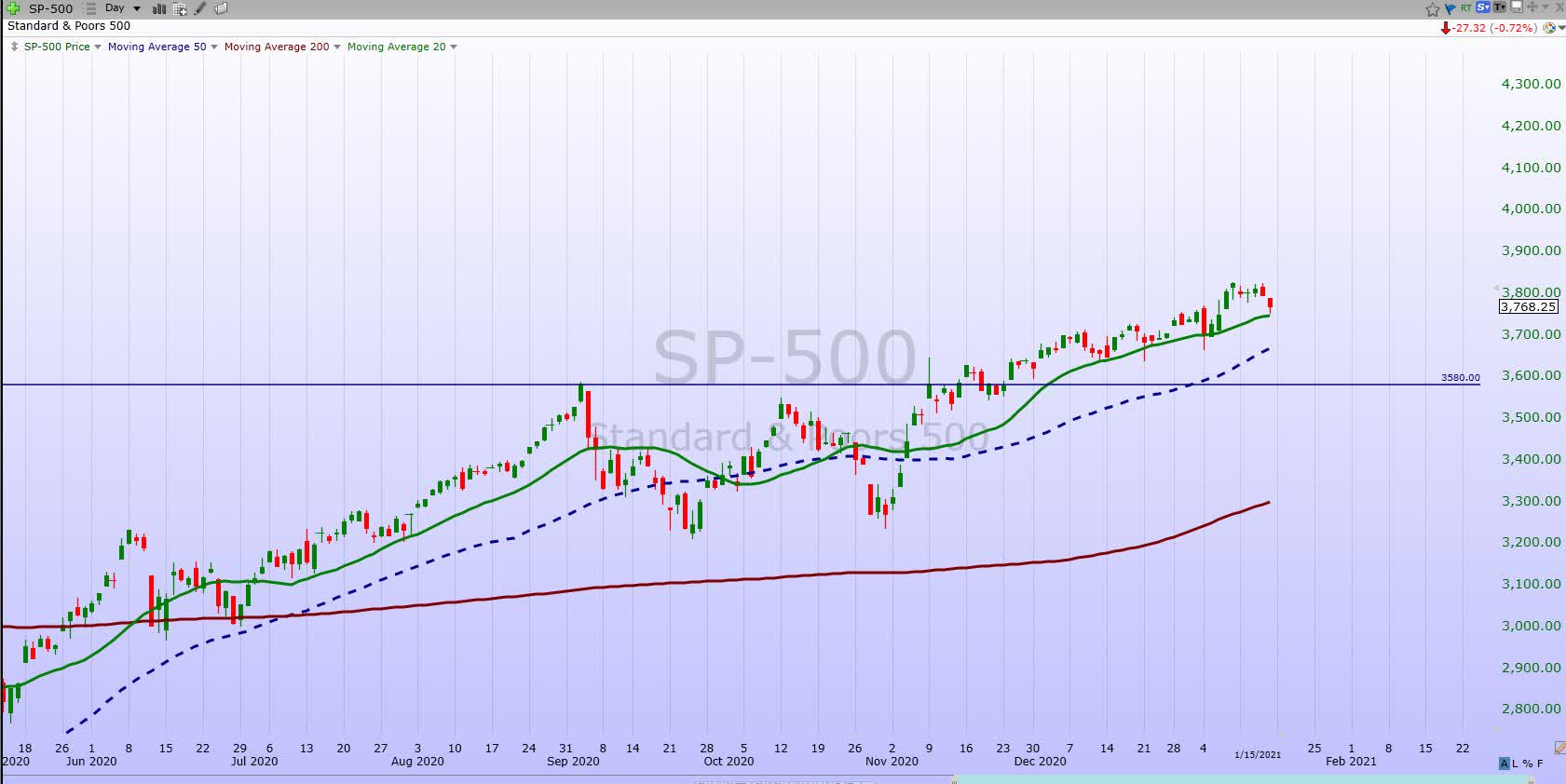
Task: Open the Day timeframe dropdown
Action: point(122,8)
